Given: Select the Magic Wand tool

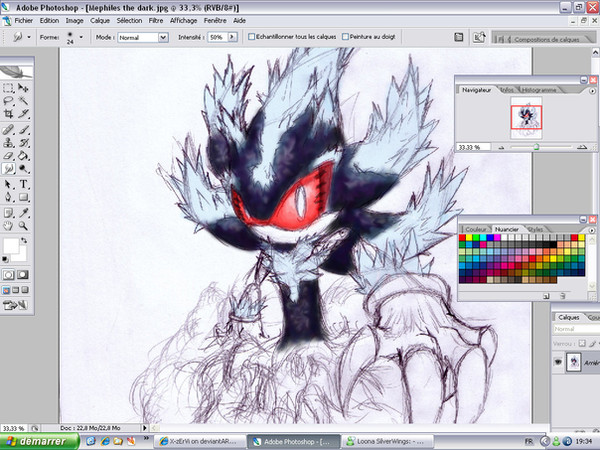Looking at the screenshot, I should pyautogui.click(x=23, y=101).
